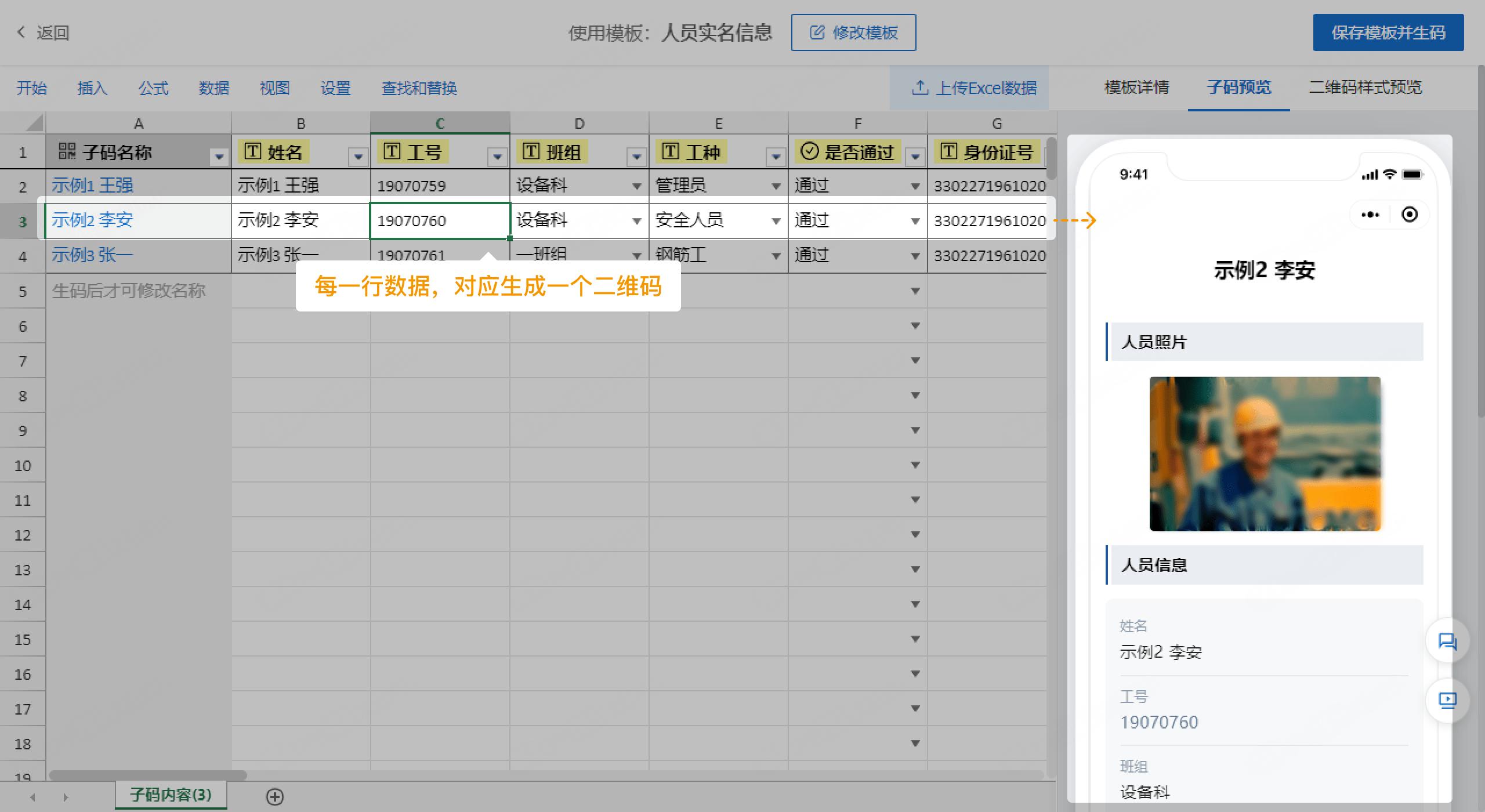Image resolution: width=1485 pixels, height=812 pixels.
Task: Click the more options icon in phone preview
Action: point(1371,214)
